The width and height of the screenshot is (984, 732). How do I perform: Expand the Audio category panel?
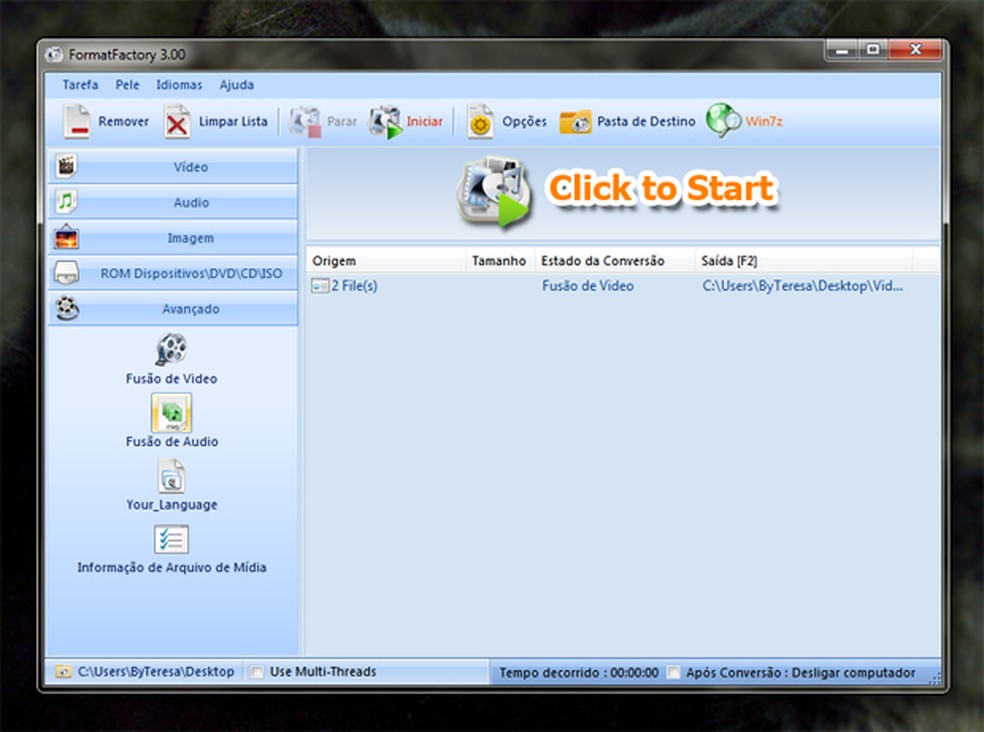point(173,202)
